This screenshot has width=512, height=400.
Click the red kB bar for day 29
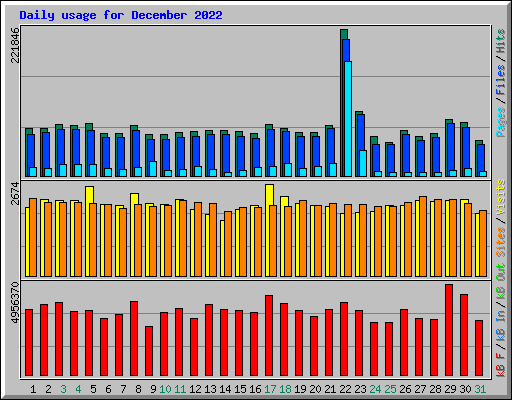coord(449,330)
